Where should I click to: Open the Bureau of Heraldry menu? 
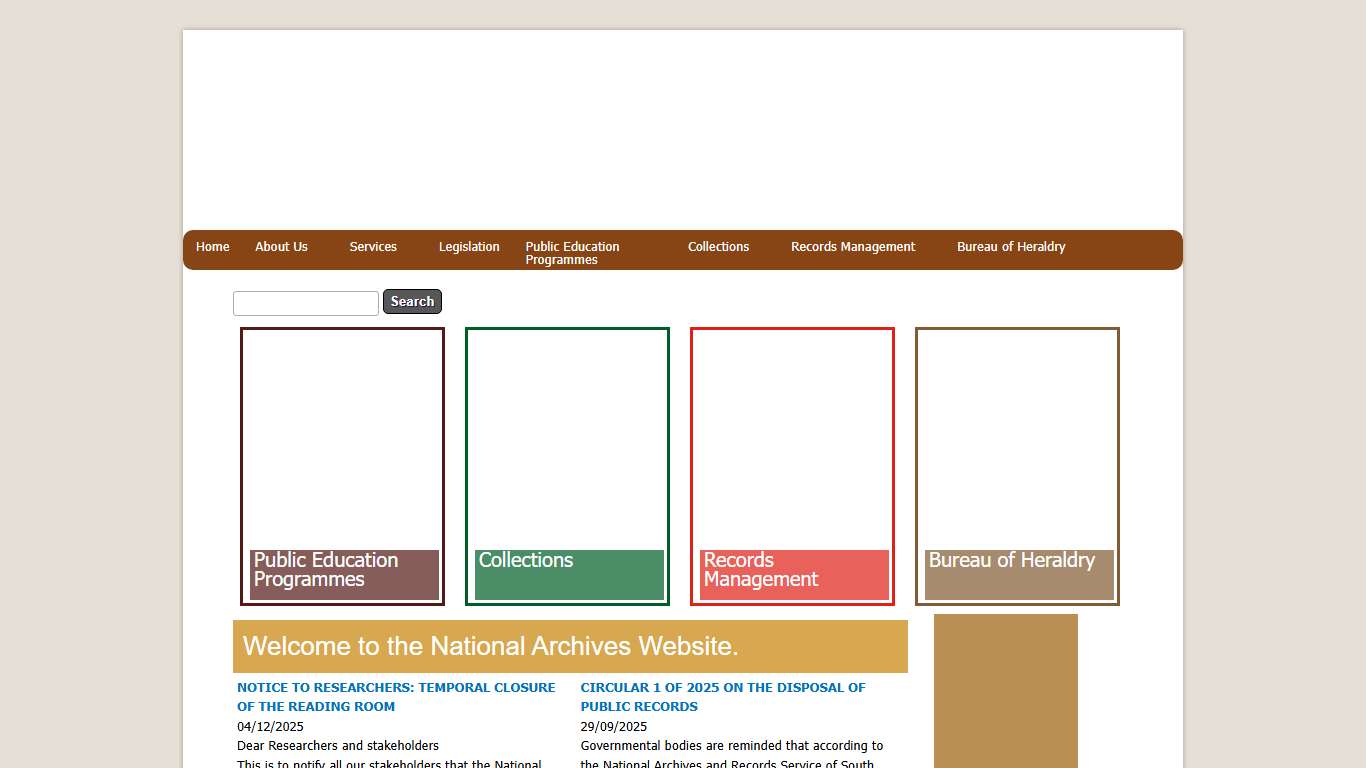(1010, 247)
